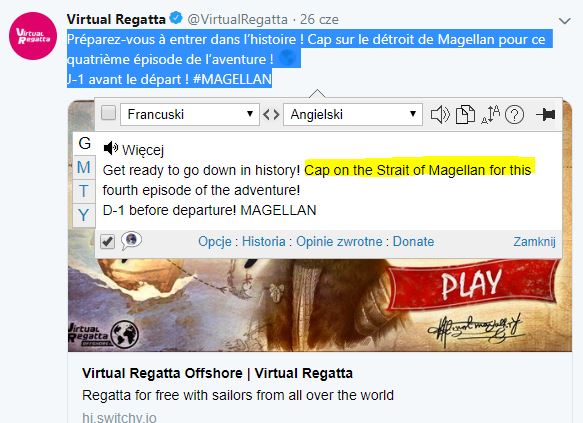Open the tweet options chevron menu

[564, 21]
